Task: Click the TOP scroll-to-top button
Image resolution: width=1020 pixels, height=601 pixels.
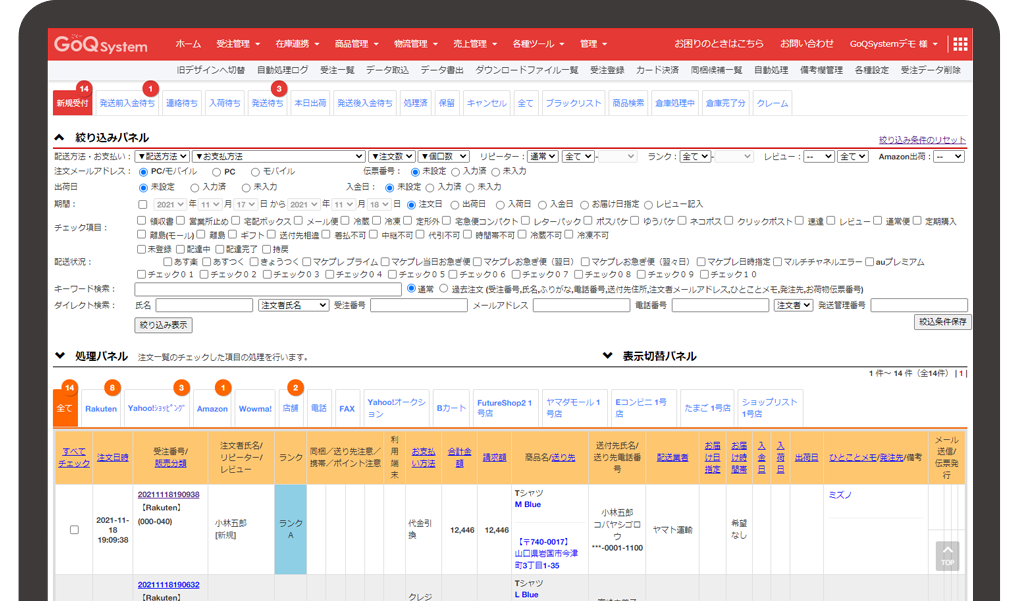Action: pos(947,557)
